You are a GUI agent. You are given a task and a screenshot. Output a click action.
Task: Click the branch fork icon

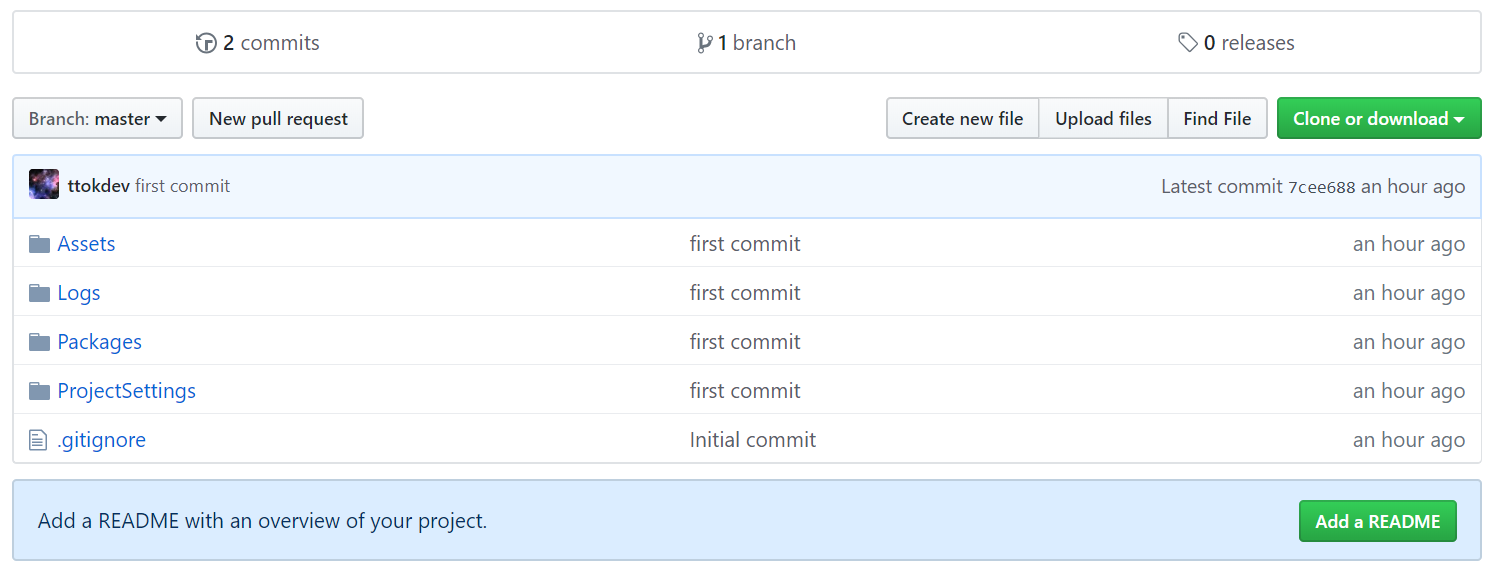click(x=705, y=43)
